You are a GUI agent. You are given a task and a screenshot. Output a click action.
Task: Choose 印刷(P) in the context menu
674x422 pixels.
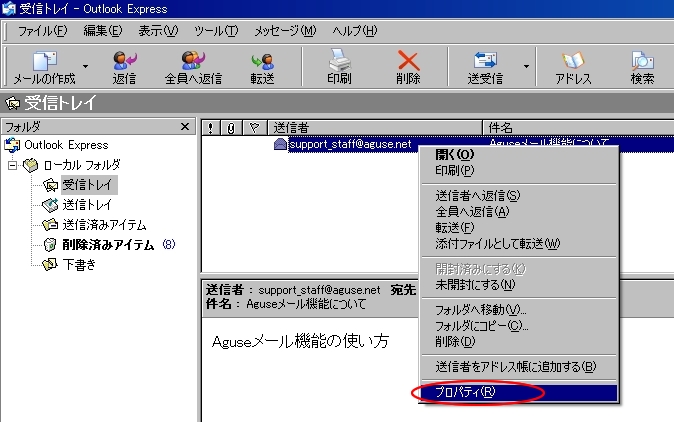(519, 171)
